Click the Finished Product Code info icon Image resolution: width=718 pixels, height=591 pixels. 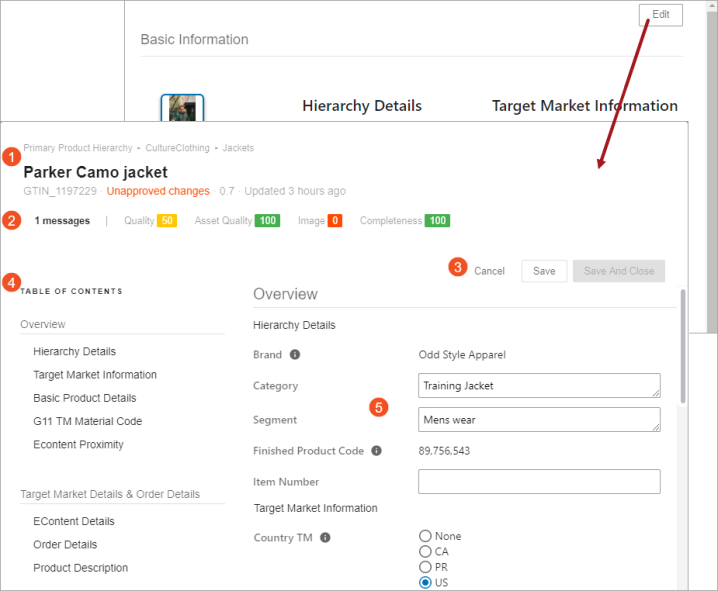click(376, 450)
